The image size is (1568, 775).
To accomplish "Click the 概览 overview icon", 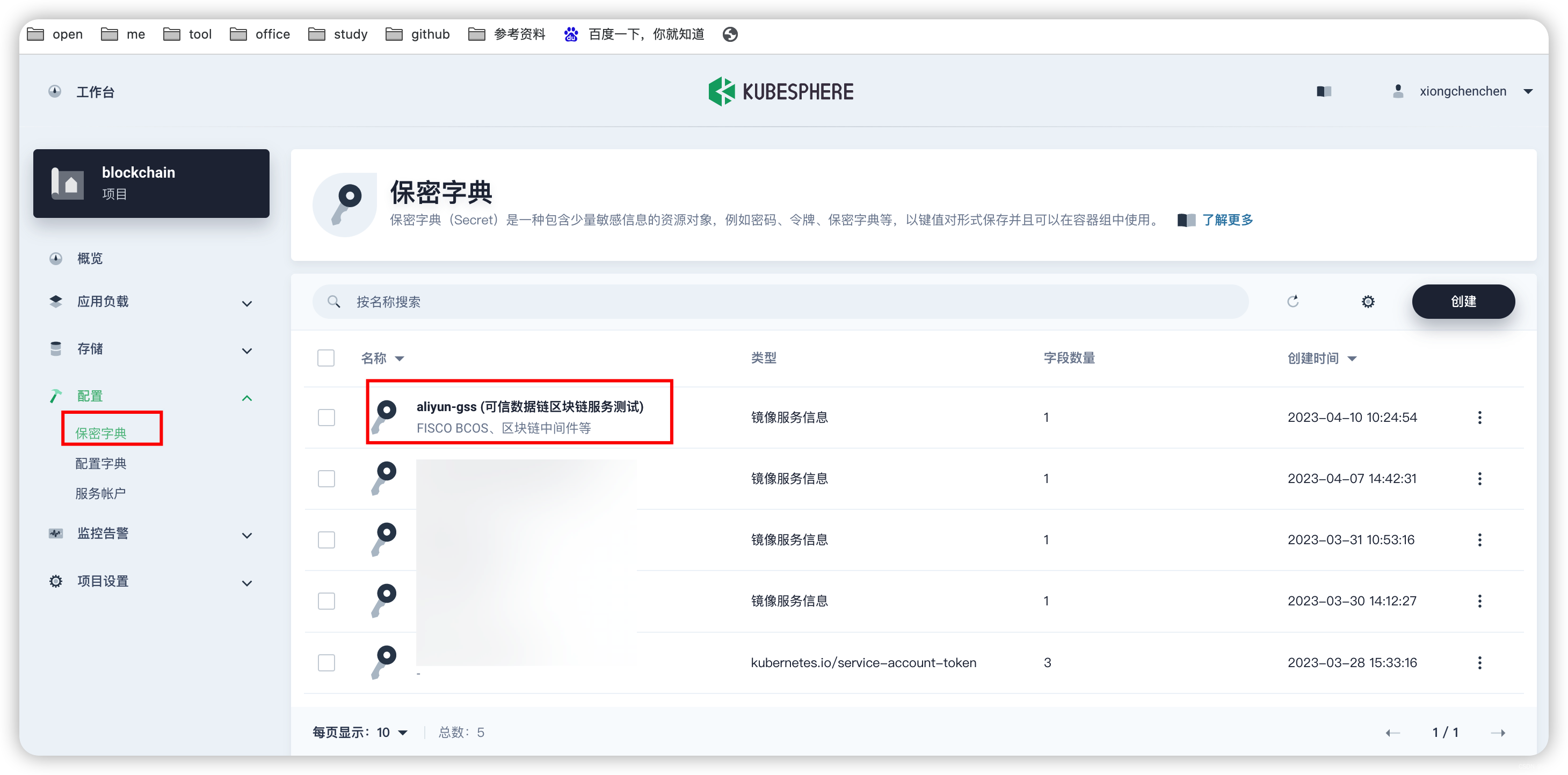I will click(x=55, y=259).
